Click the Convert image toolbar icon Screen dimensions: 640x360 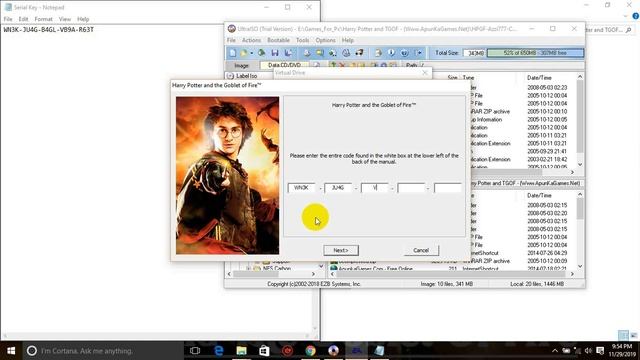[333, 53]
